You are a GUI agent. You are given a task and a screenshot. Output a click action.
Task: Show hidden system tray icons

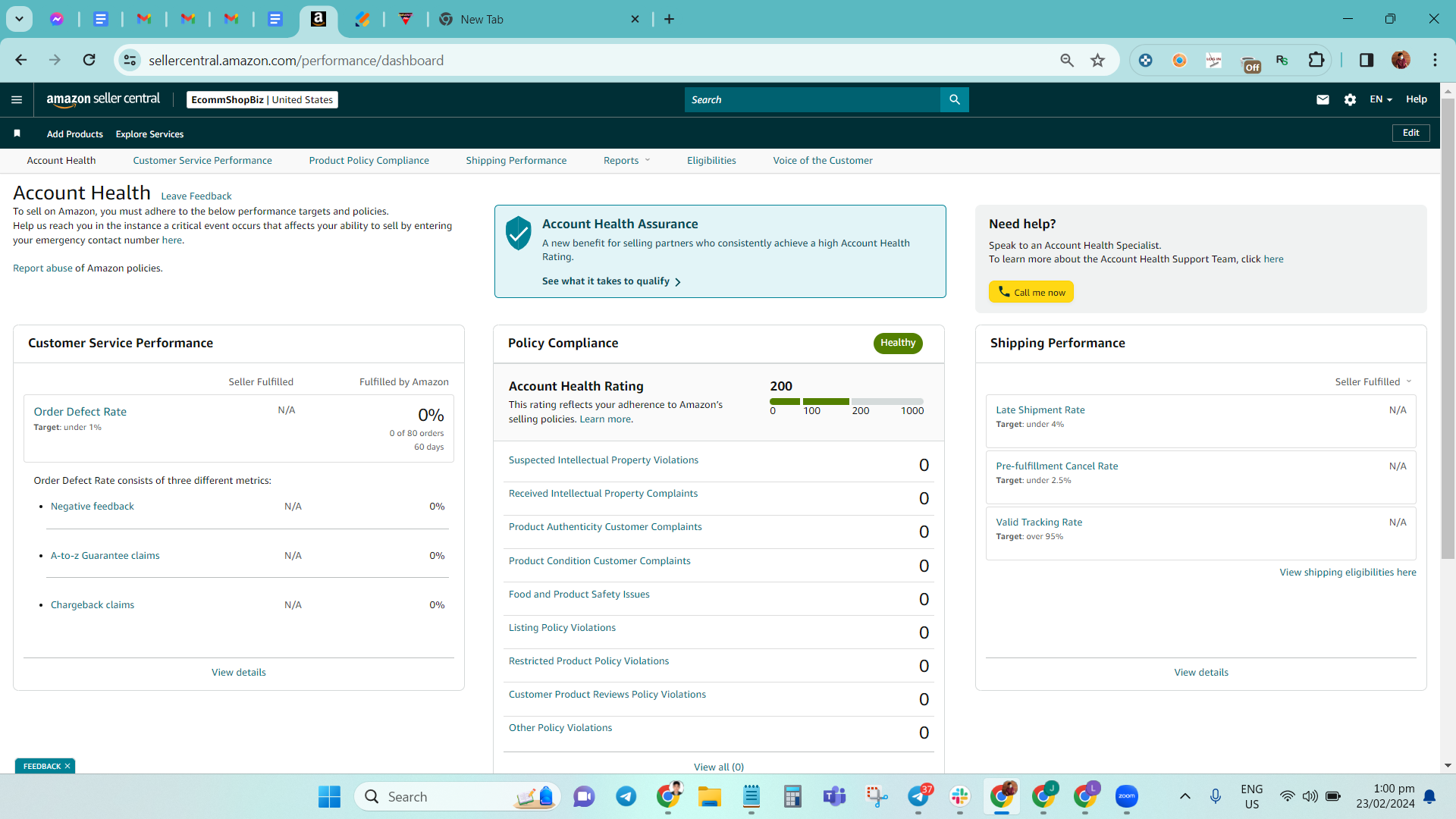point(1185,796)
